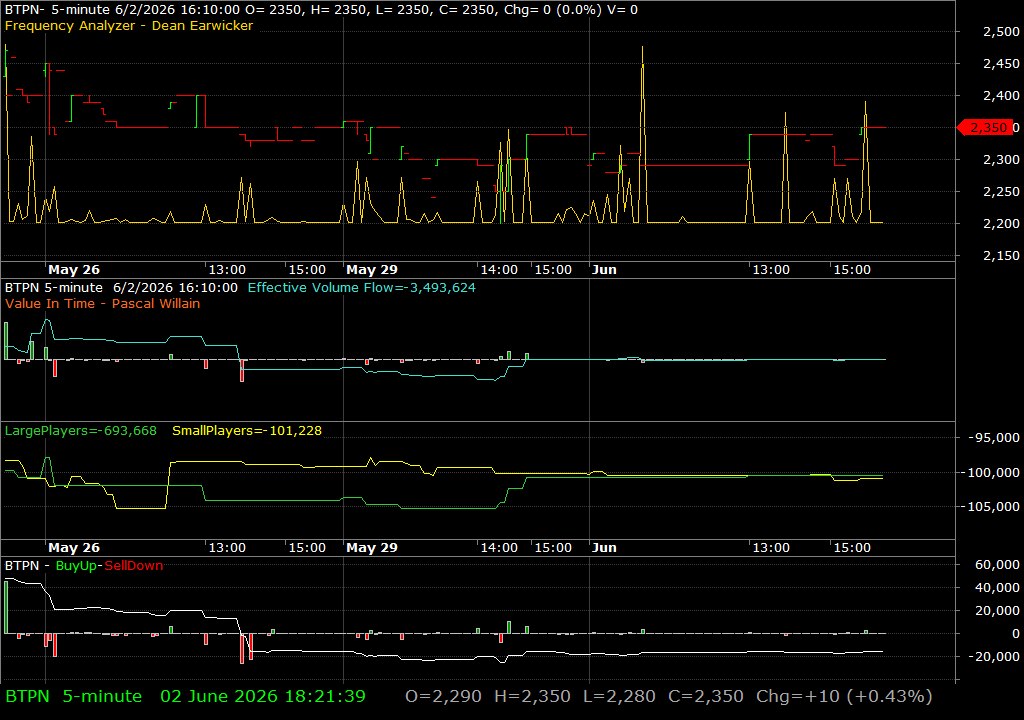Click 'H=2,350' in the status bar

[x=532, y=696]
